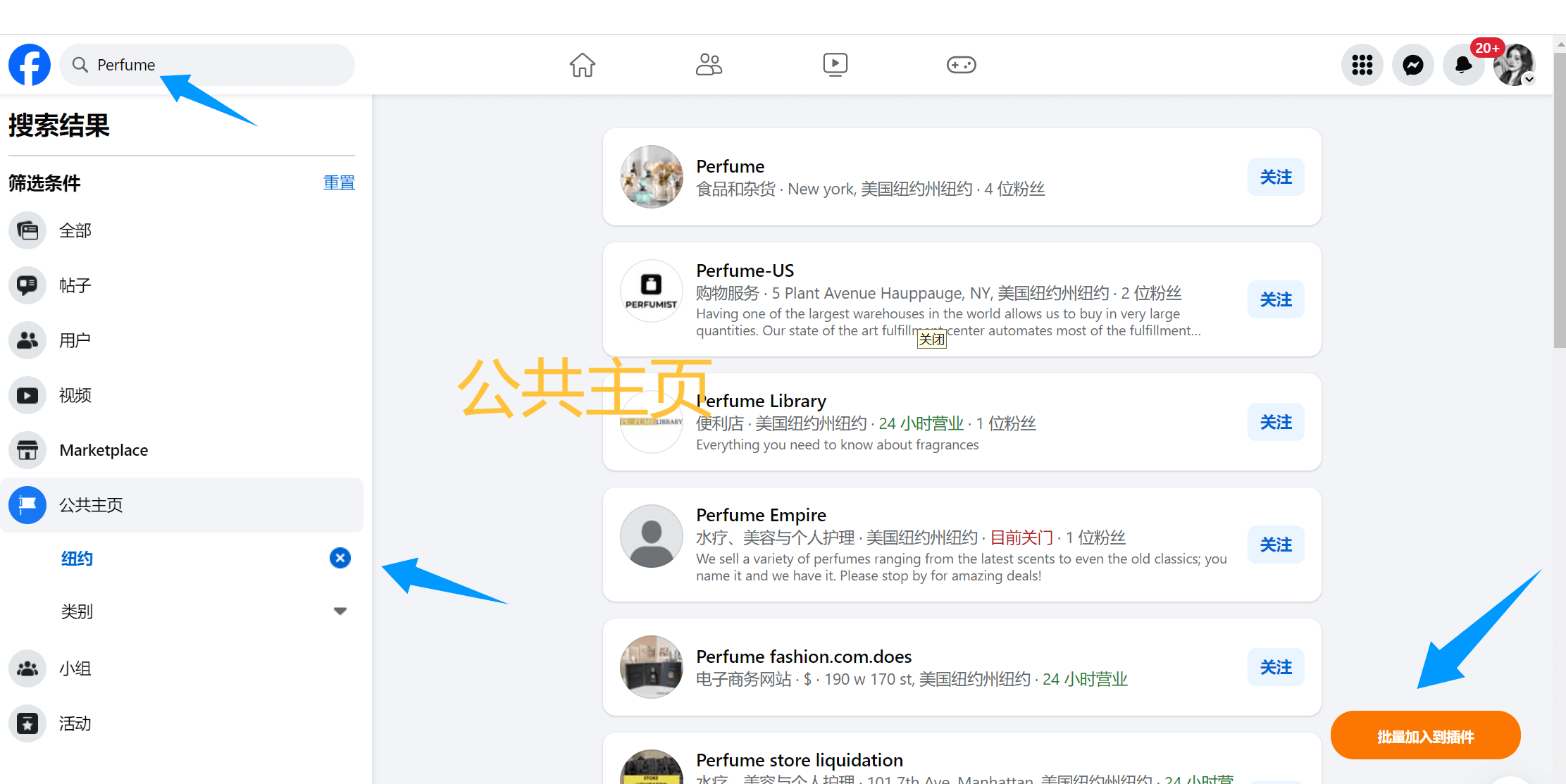Image resolution: width=1566 pixels, height=784 pixels.
Task: Click the Perfume page profile picture
Action: coord(652,177)
